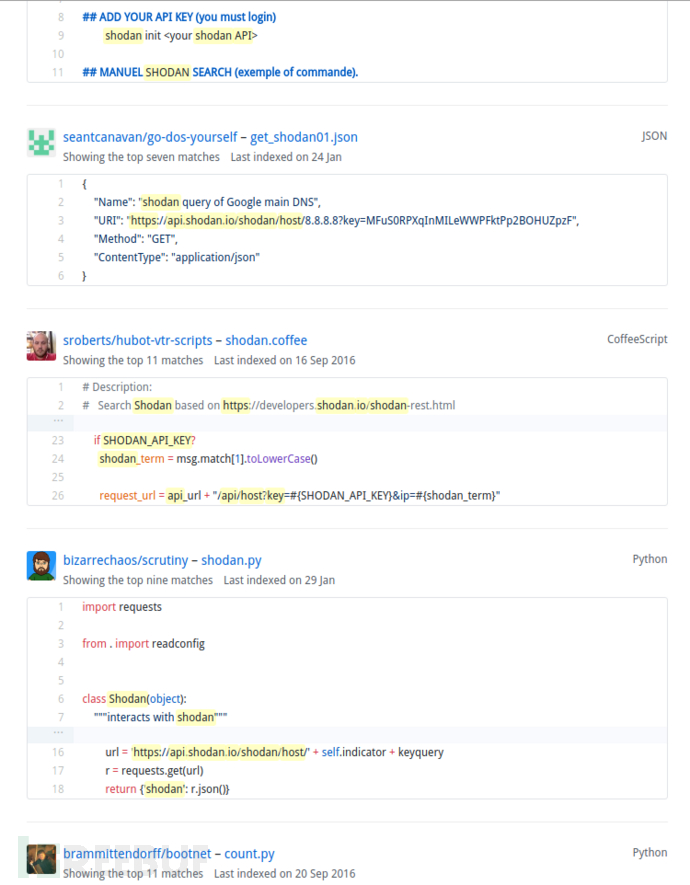Expand hidden lines in shodan.coffee snippet
The height and width of the screenshot is (885, 690).
point(58,421)
